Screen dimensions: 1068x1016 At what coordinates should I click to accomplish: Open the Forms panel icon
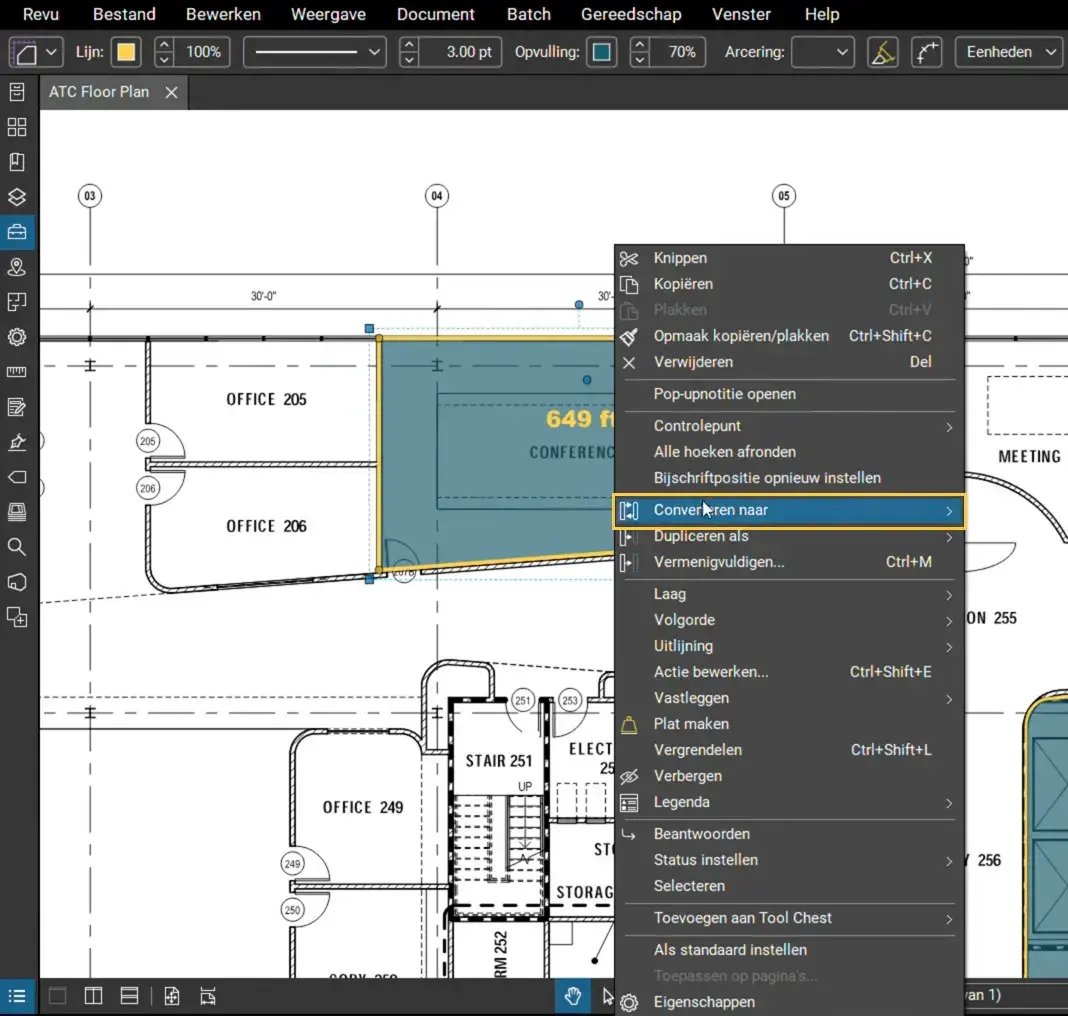click(17, 407)
